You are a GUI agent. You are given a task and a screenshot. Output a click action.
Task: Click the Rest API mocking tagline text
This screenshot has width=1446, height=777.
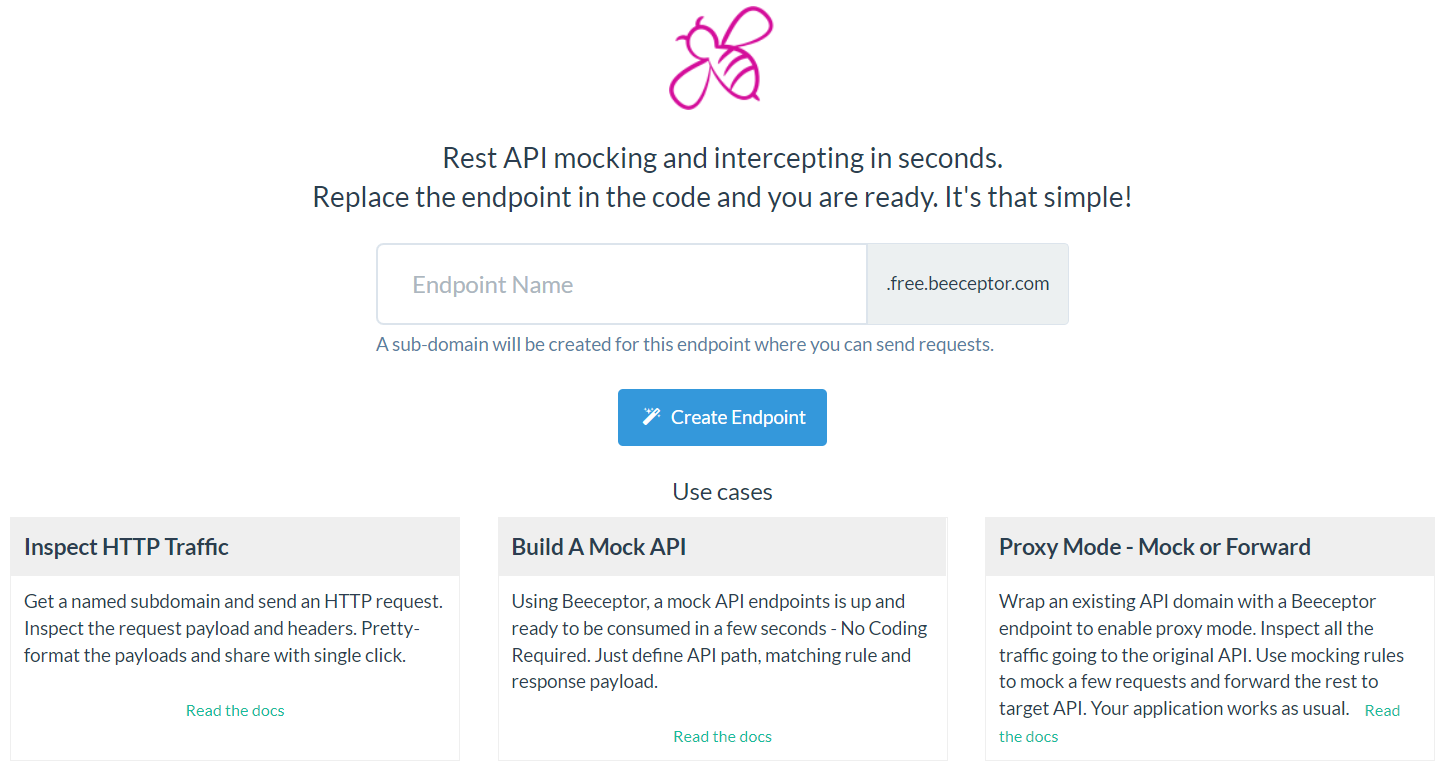(722, 158)
